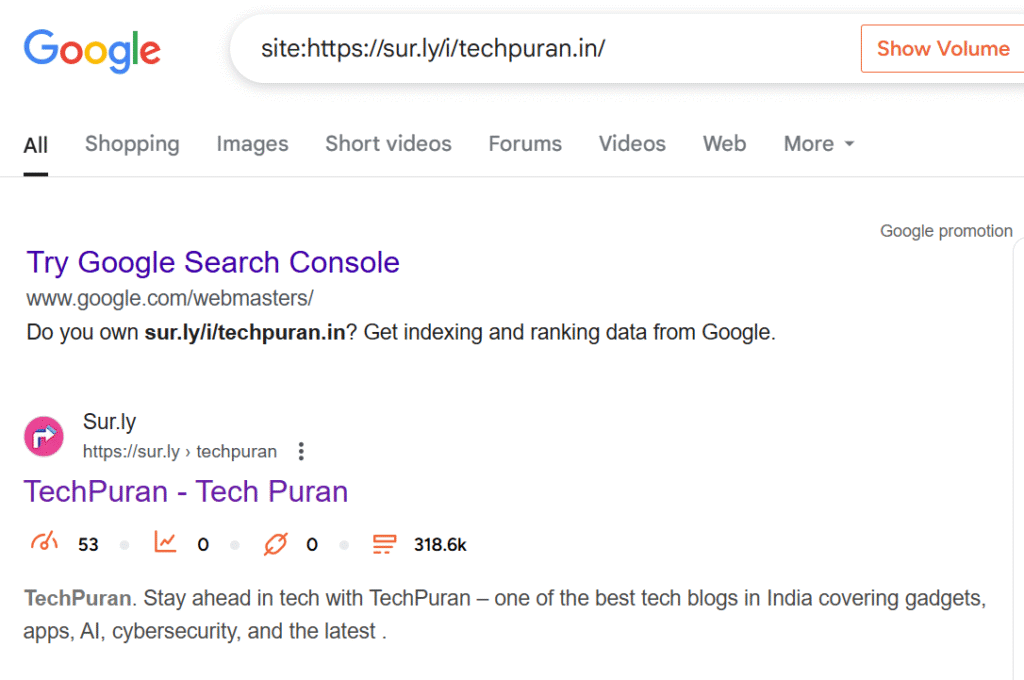Click the Show Volume button
Screen dimensions: 1024x680
(942, 48)
